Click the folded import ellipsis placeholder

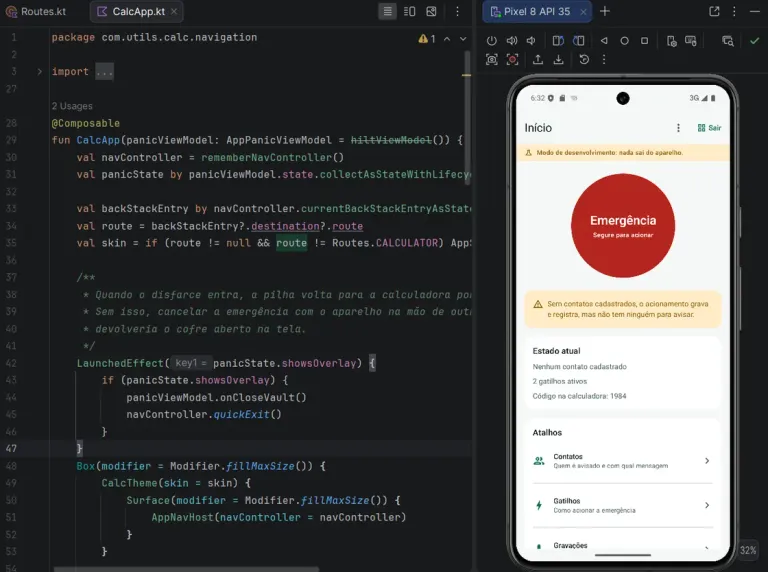[x=104, y=72]
